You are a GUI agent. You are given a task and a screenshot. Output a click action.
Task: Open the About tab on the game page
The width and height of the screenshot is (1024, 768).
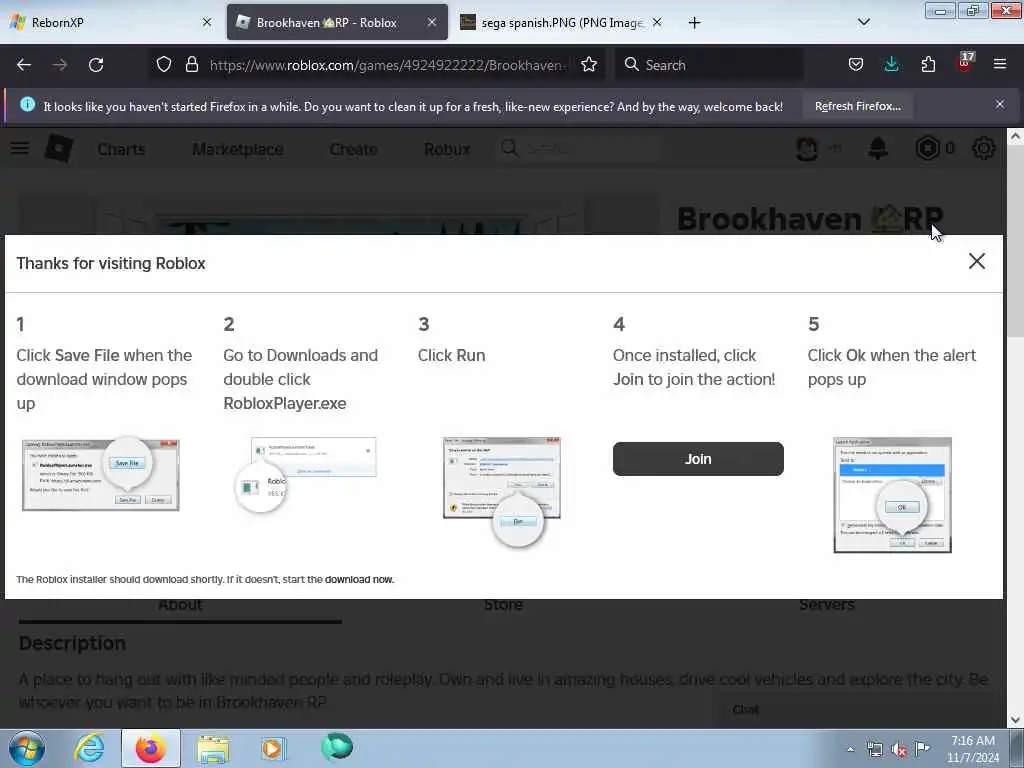coord(180,605)
